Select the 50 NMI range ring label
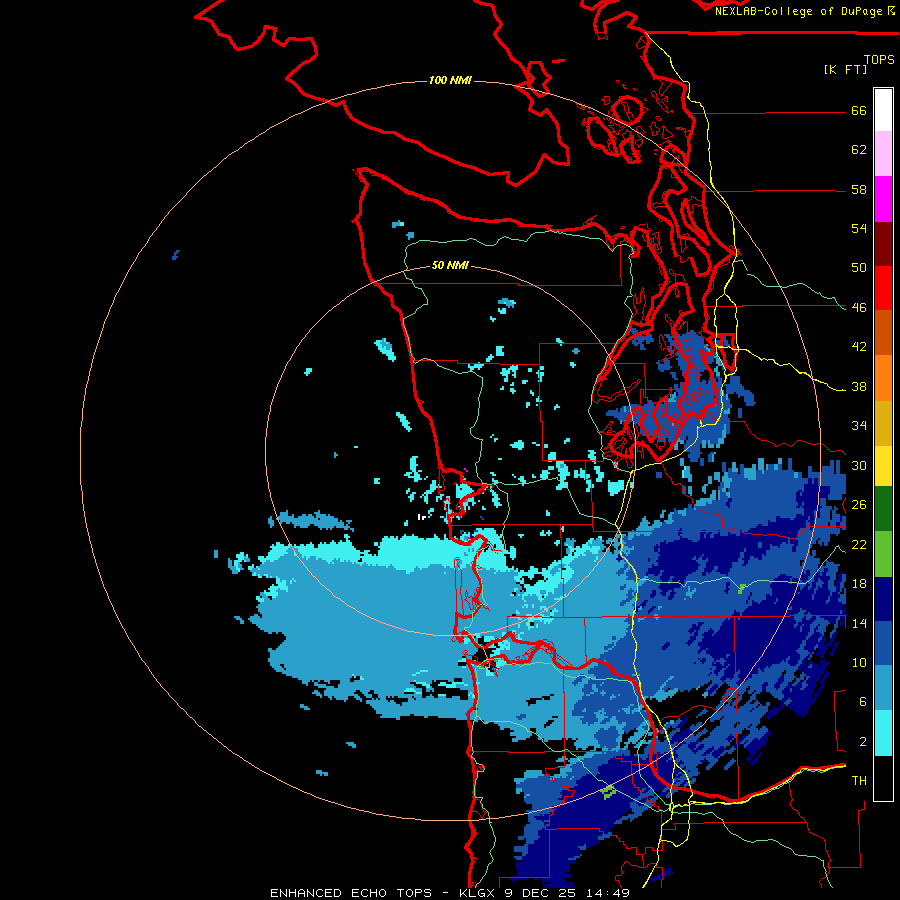The image size is (900, 900). (450, 265)
